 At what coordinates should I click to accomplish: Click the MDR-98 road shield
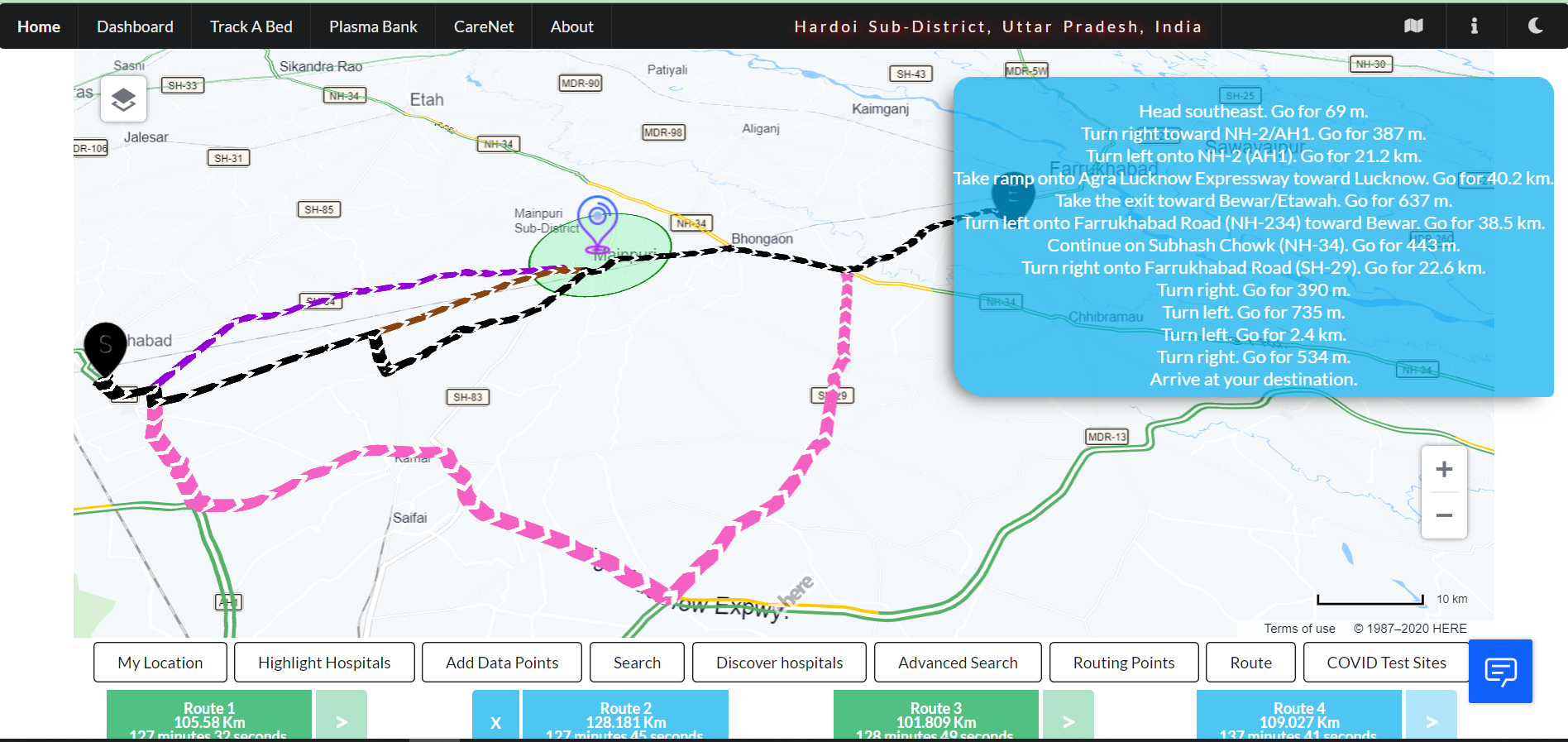pos(663,132)
